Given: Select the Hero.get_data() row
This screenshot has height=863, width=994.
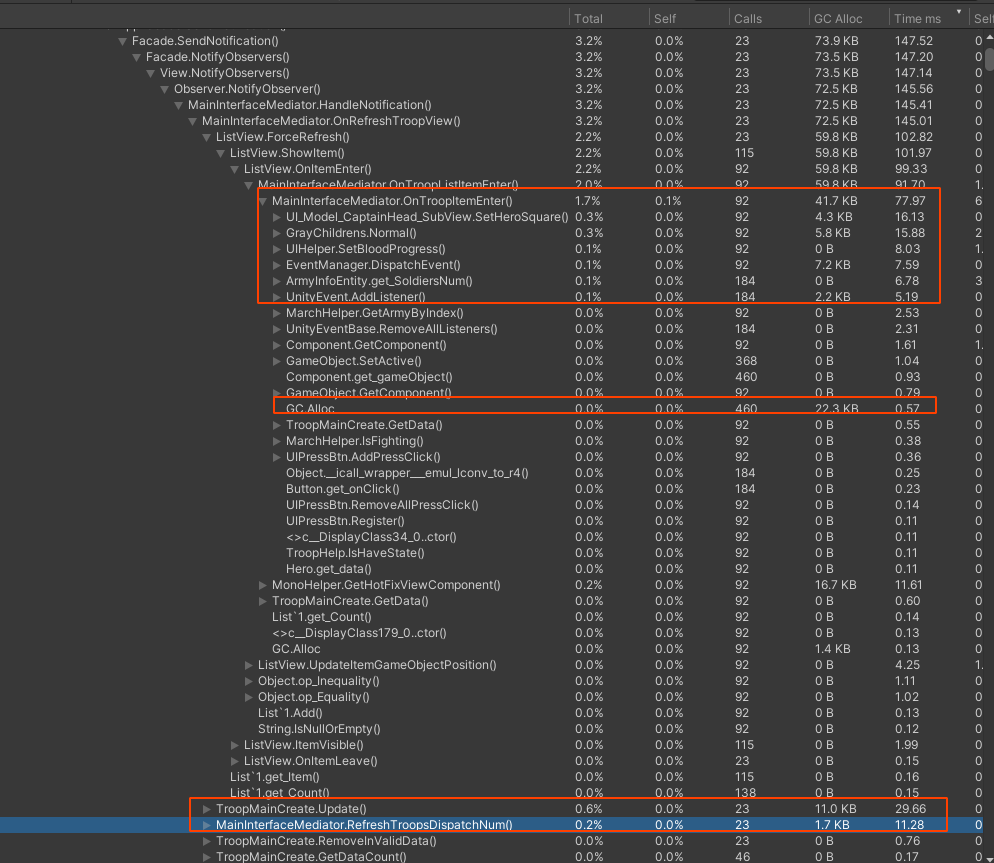Looking at the screenshot, I should [x=329, y=569].
